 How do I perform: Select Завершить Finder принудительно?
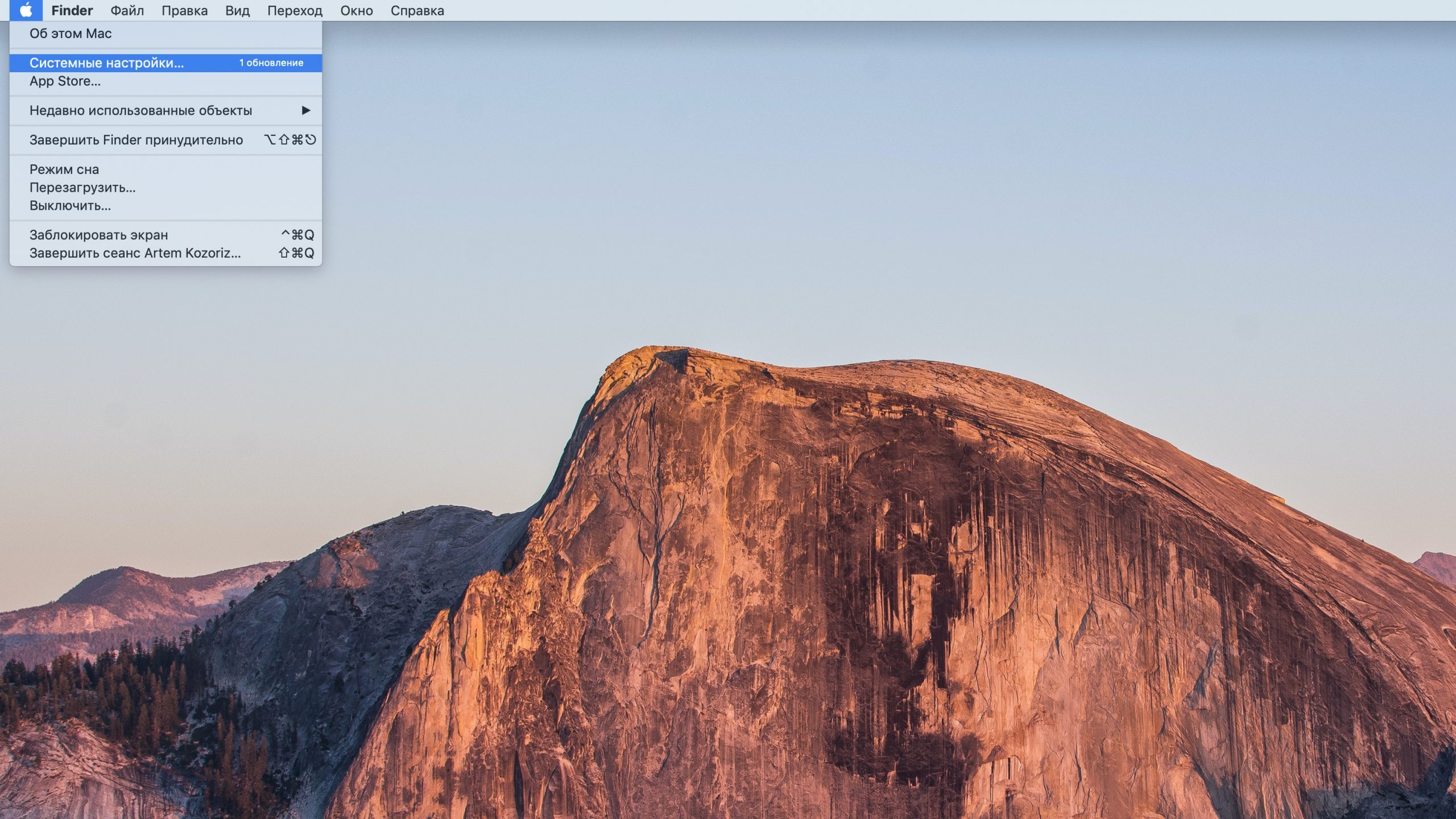(x=136, y=140)
